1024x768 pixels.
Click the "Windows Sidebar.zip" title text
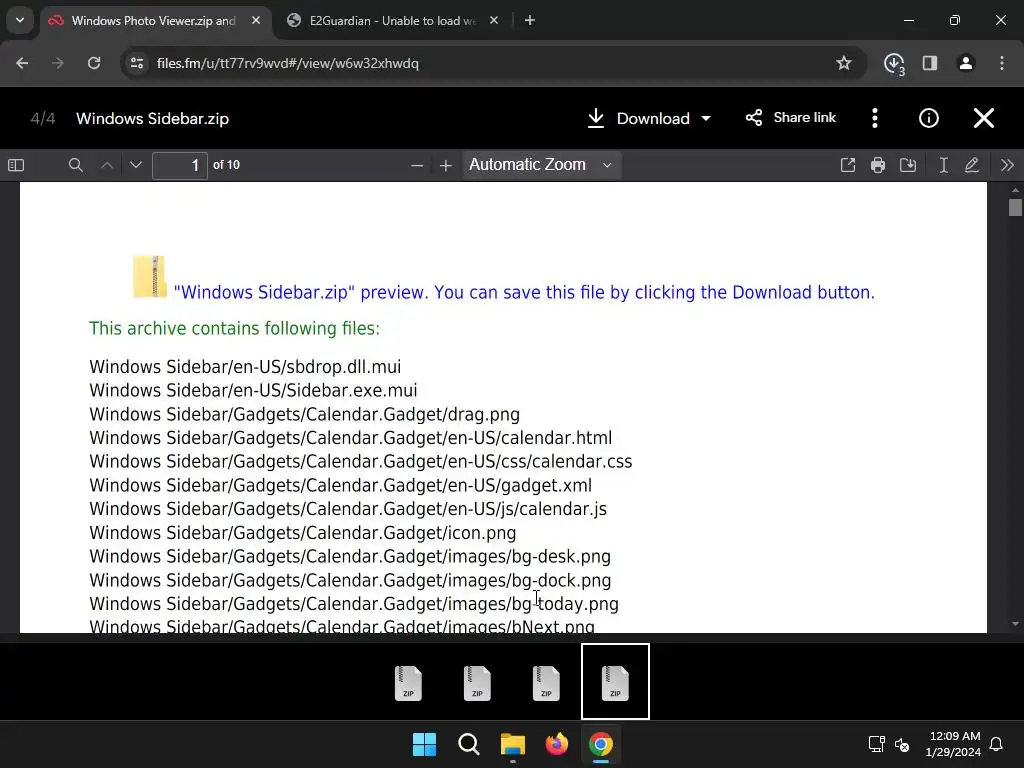[x=152, y=119]
